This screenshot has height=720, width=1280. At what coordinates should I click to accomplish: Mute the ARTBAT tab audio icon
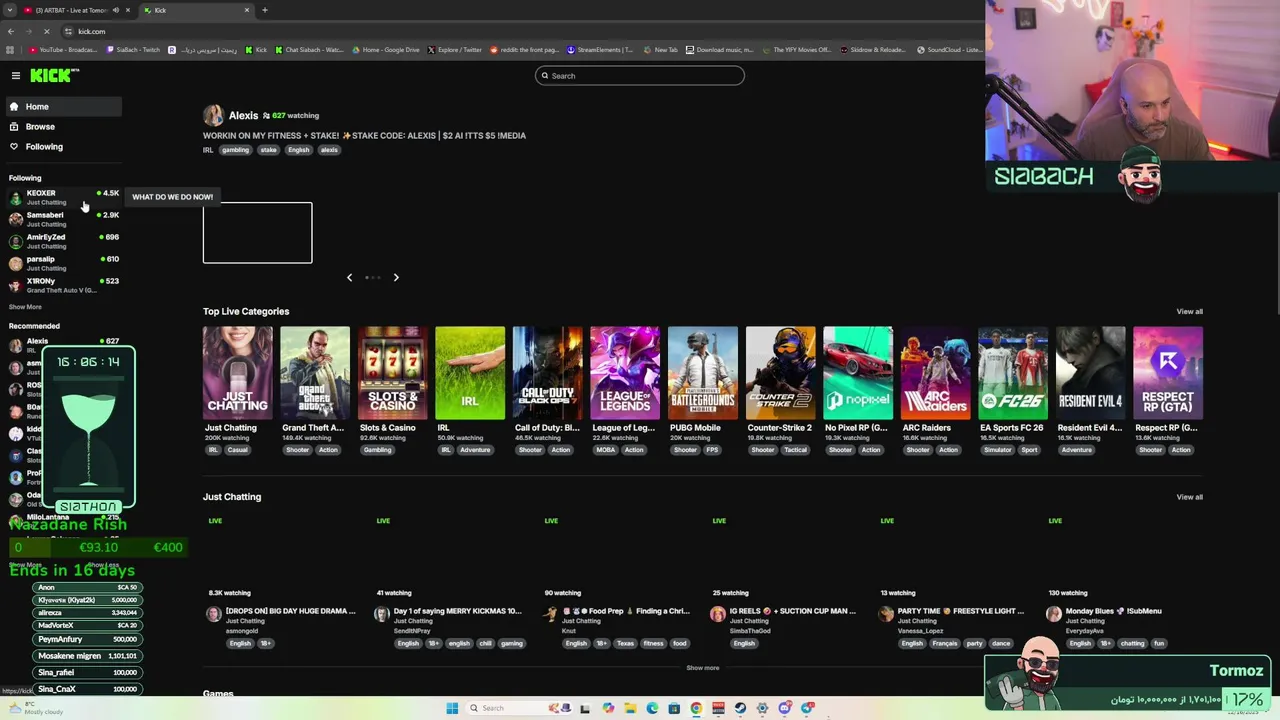(116, 10)
